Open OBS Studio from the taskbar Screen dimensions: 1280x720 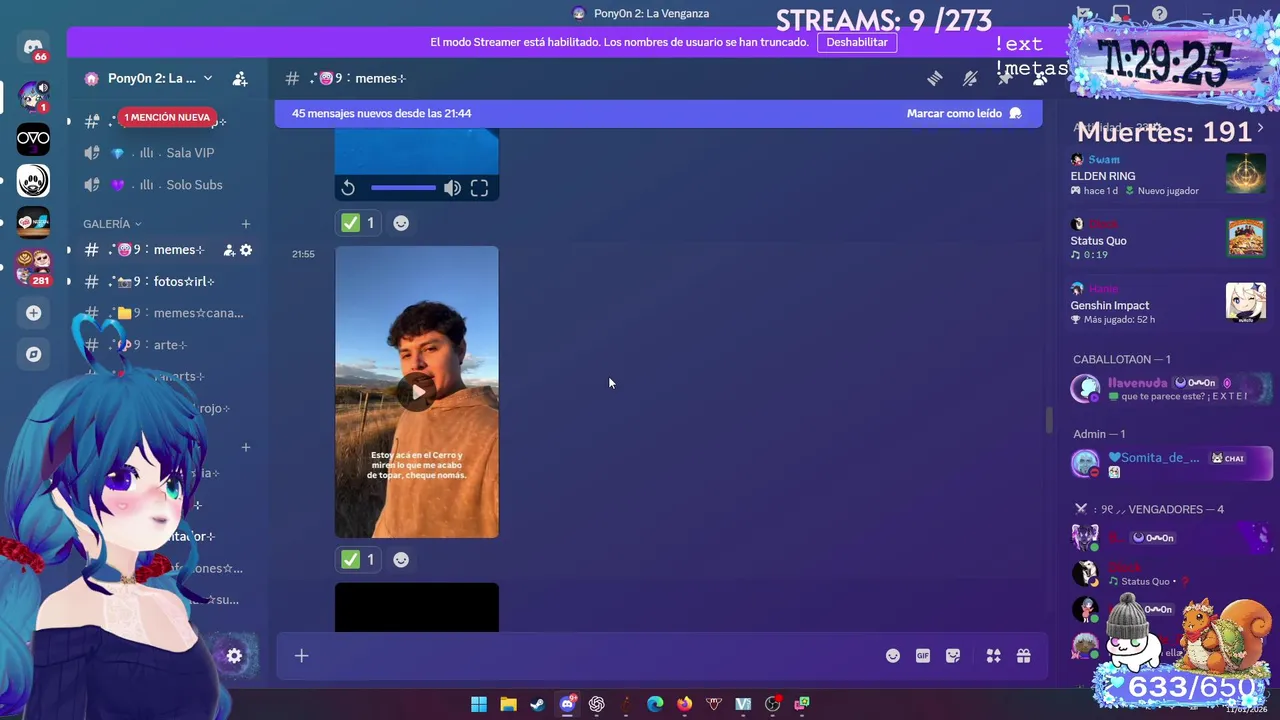coord(772,704)
